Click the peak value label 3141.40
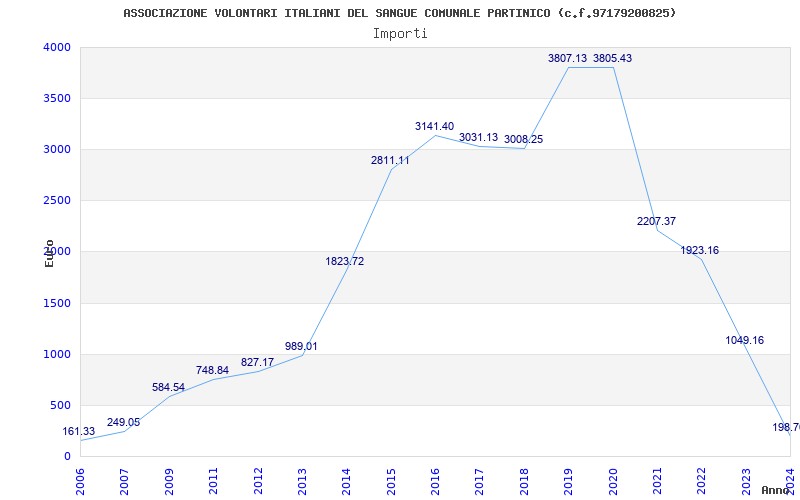Image resolution: width=800 pixels, height=500 pixels. click(434, 127)
